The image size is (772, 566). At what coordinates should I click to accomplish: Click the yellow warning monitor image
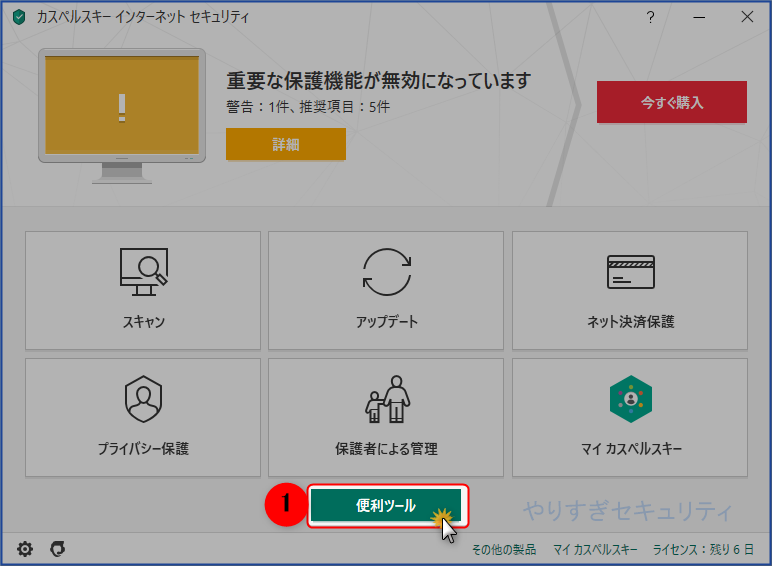(122, 116)
